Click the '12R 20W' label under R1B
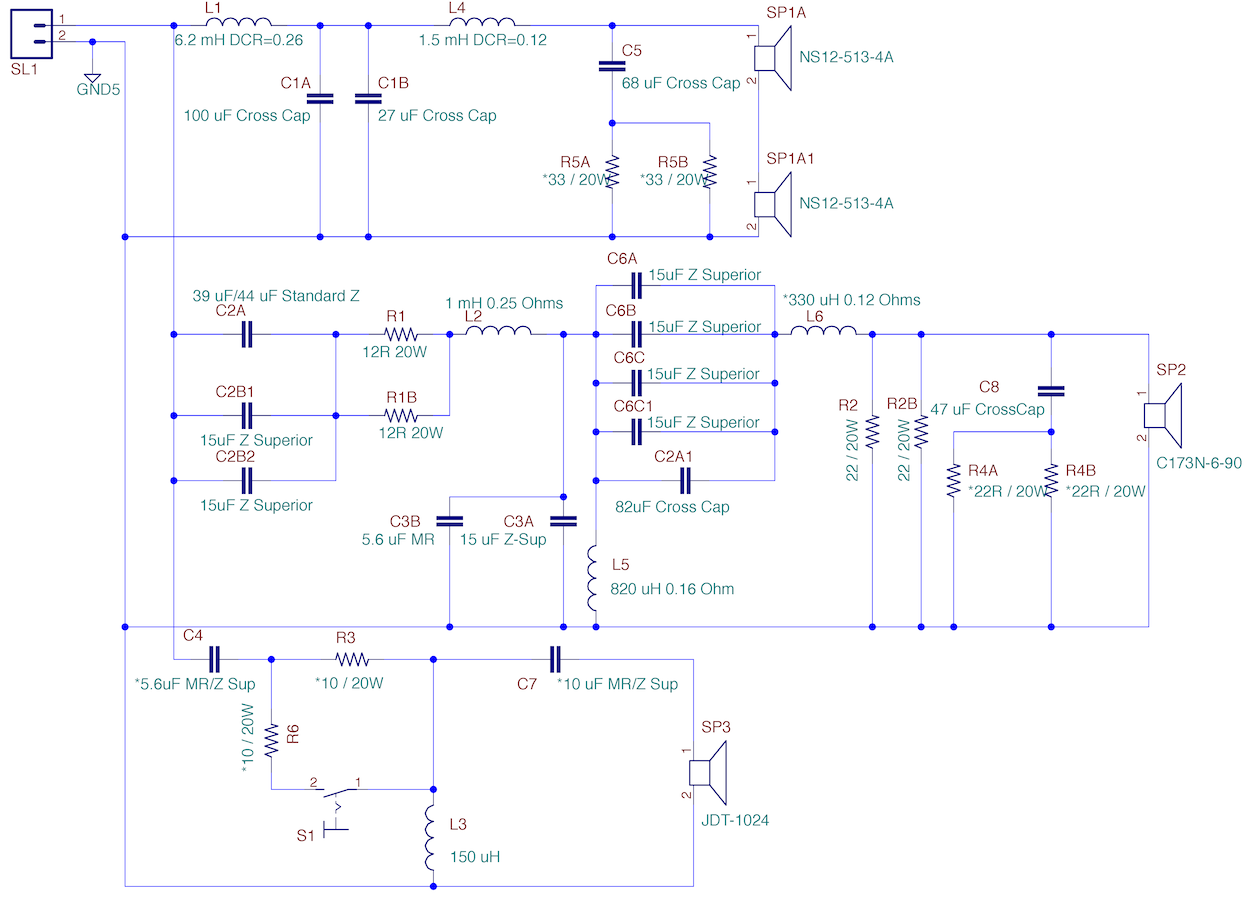Screen dimensions: 1250x899 412,433
